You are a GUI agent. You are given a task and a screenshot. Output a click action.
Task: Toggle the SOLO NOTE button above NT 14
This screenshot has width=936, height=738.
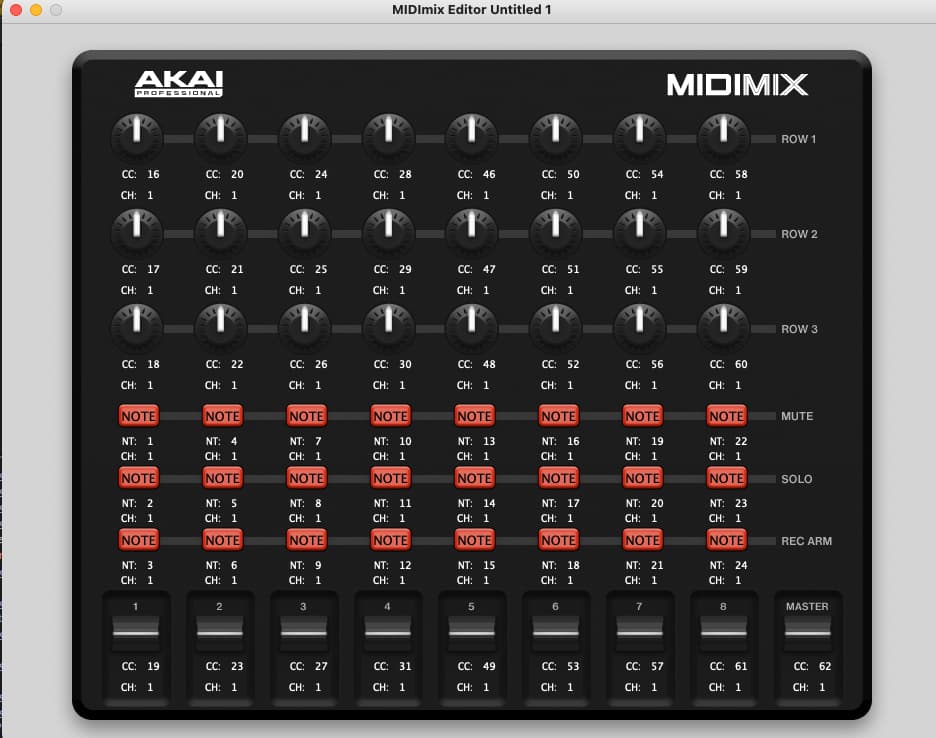click(x=475, y=478)
